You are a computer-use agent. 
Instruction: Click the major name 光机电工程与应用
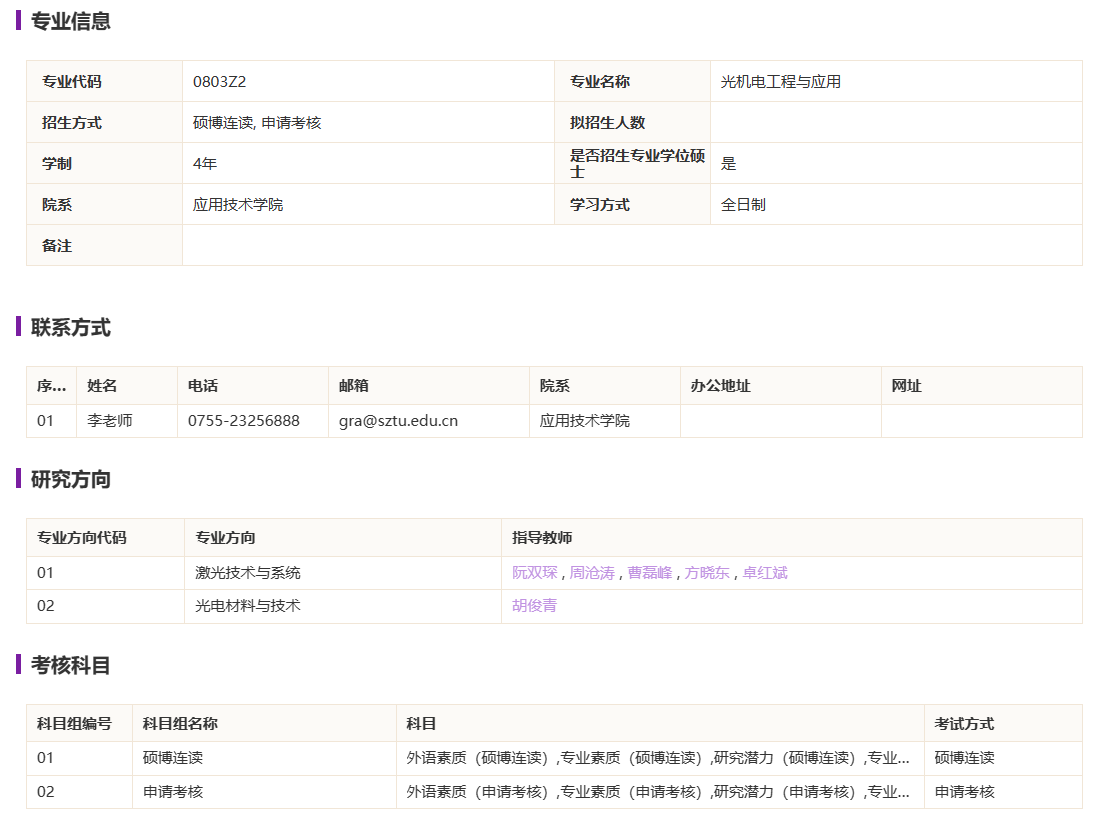pos(780,82)
